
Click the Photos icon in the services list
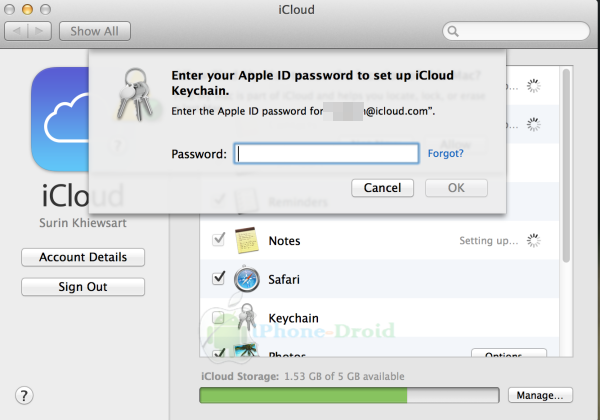click(247, 351)
